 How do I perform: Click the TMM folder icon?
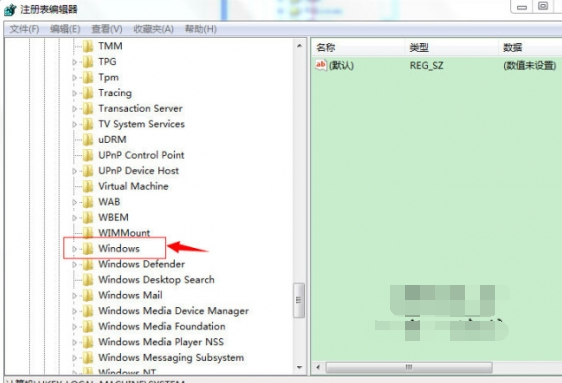pyautogui.click(x=88, y=46)
